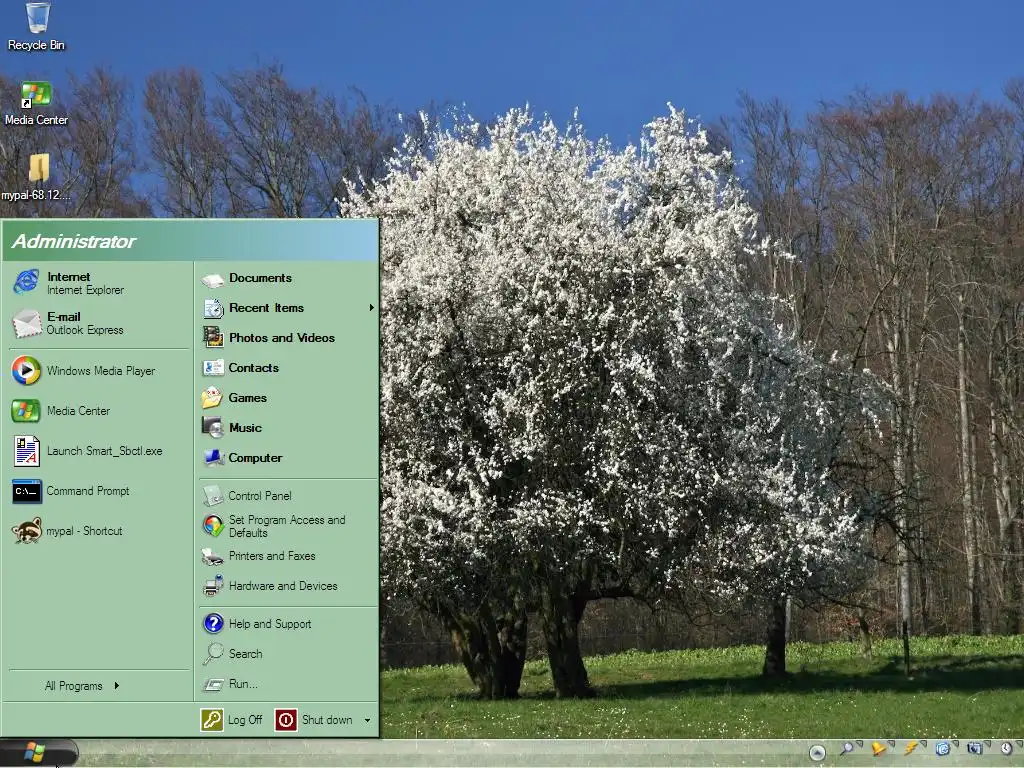Open Documents folder

(288, 278)
